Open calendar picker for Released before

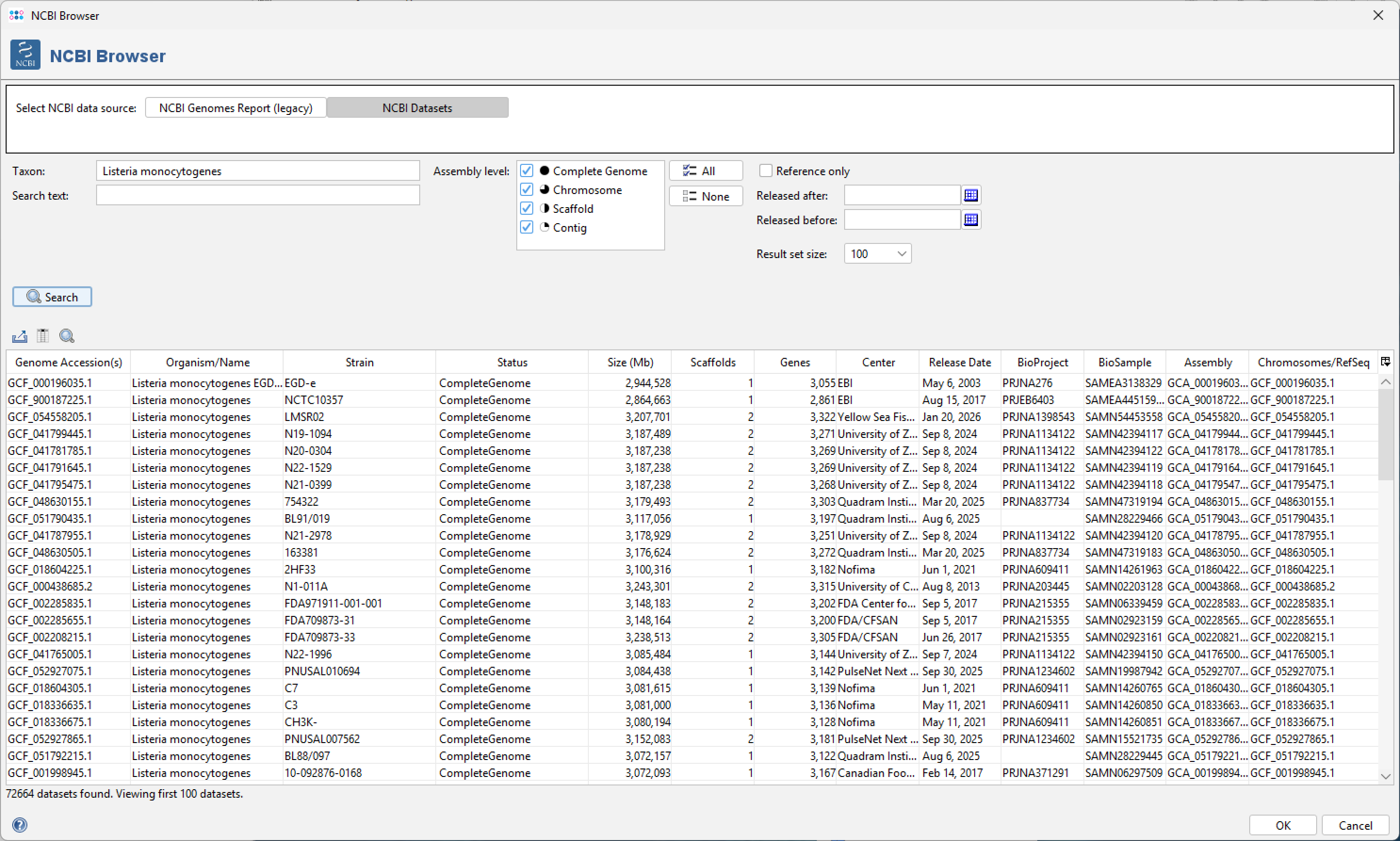coord(971,220)
